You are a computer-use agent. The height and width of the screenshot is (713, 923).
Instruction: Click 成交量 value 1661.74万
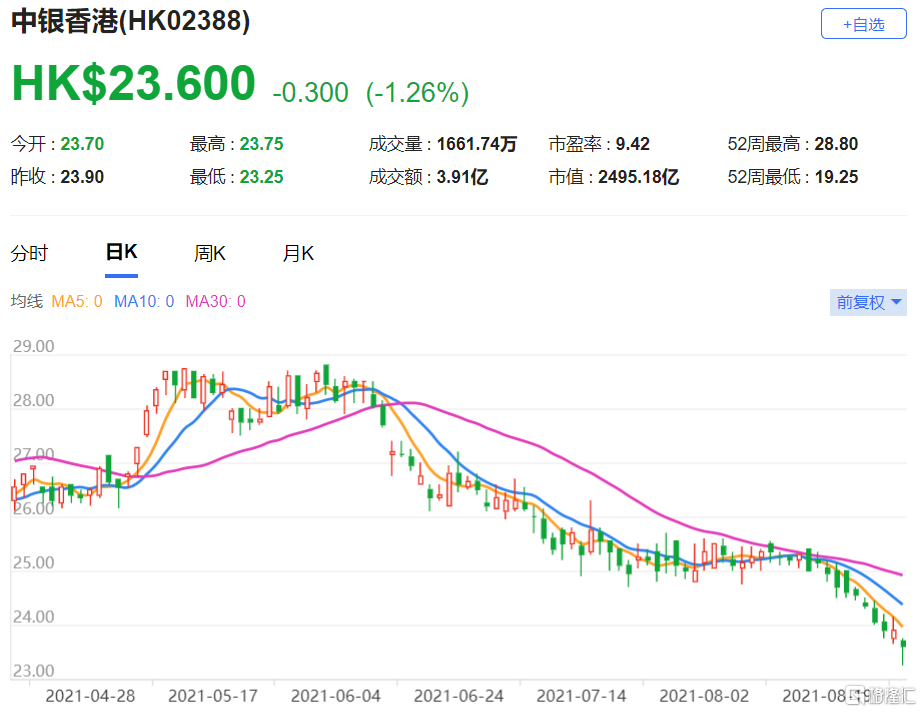coord(477,144)
